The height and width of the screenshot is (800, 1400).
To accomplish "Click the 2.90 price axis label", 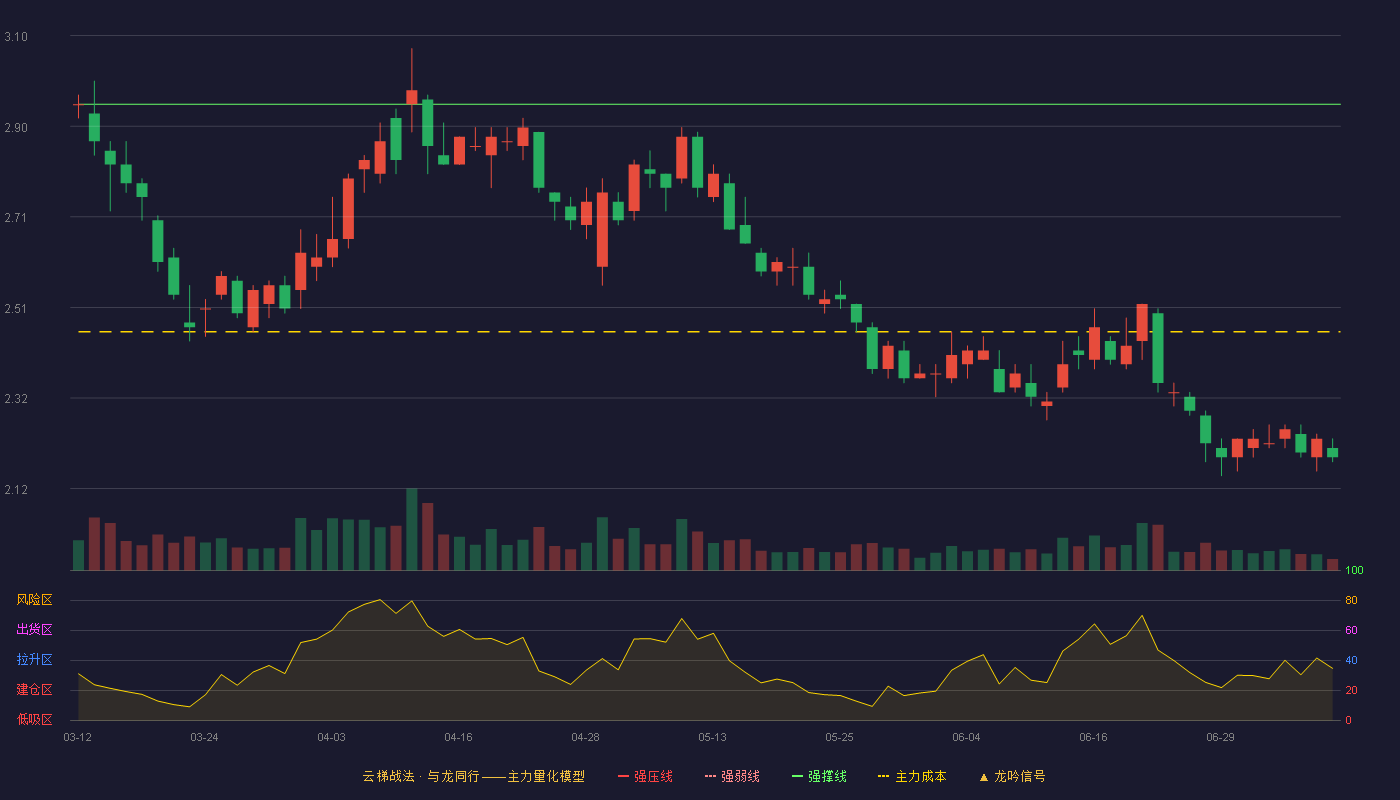I will point(16,128).
